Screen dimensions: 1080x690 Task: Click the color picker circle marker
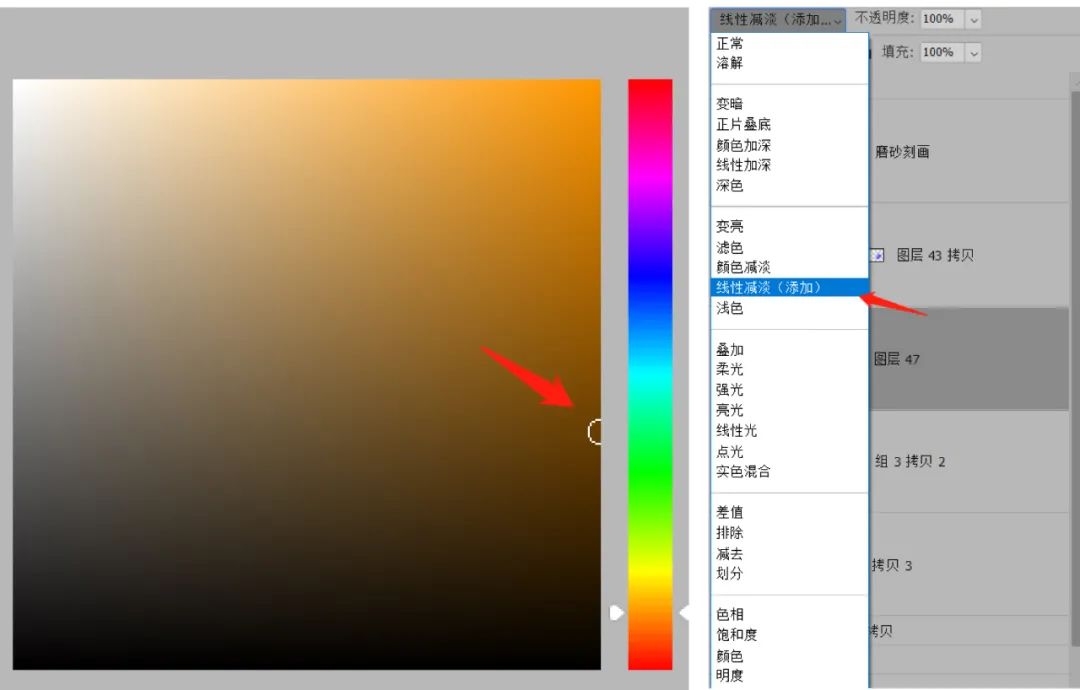(x=596, y=431)
